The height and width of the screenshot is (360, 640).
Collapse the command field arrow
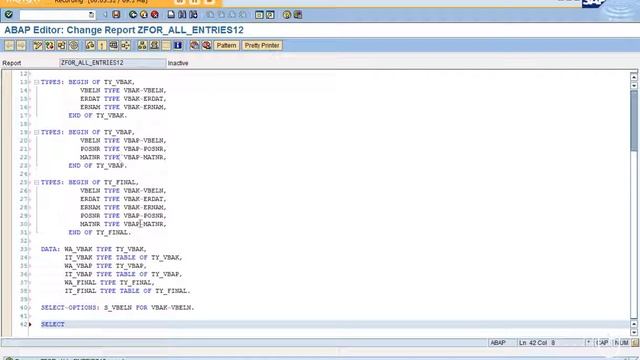point(105,15)
